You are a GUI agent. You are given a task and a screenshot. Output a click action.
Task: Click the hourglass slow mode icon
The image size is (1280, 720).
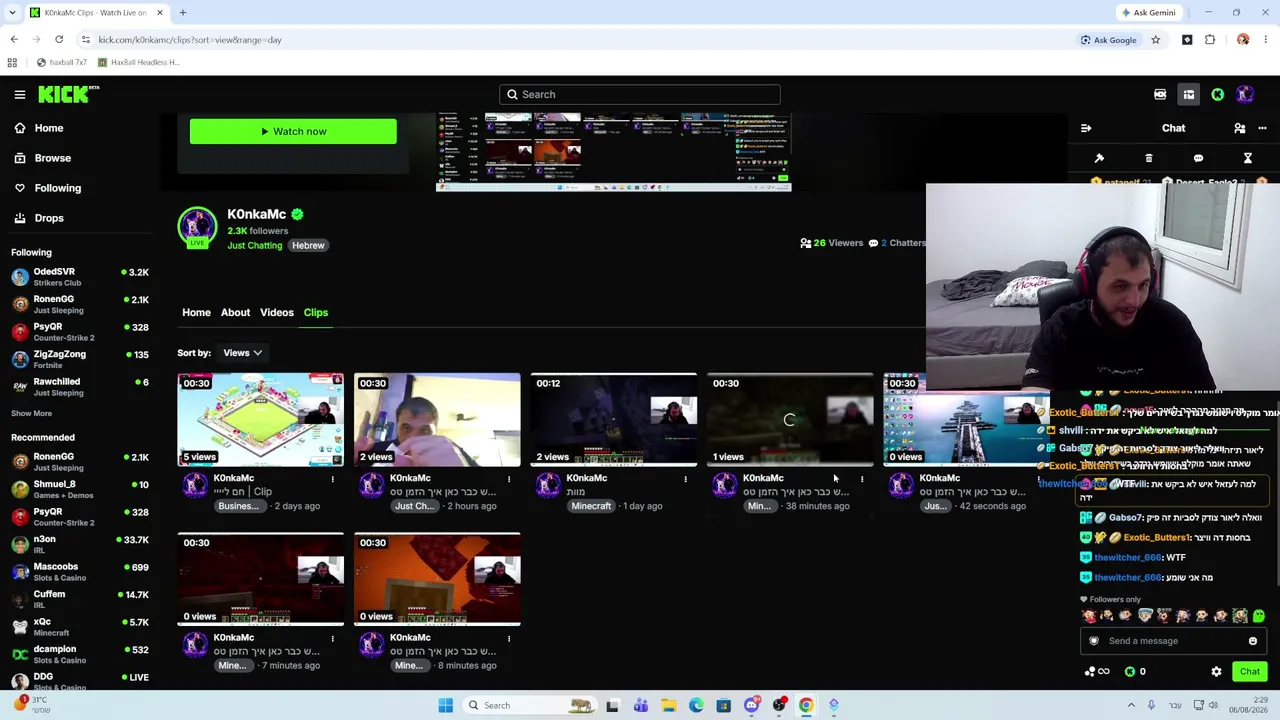pyautogui.click(x=1248, y=158)
